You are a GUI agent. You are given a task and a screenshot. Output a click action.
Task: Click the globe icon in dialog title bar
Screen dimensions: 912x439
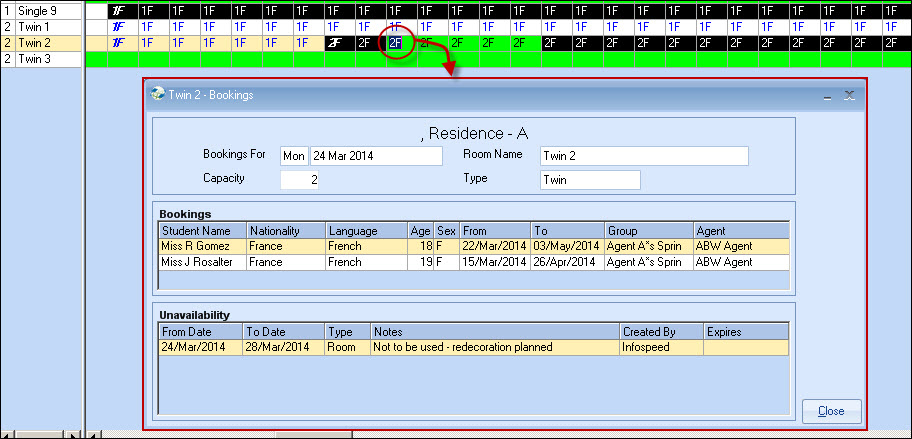click(x=157, y=95)
